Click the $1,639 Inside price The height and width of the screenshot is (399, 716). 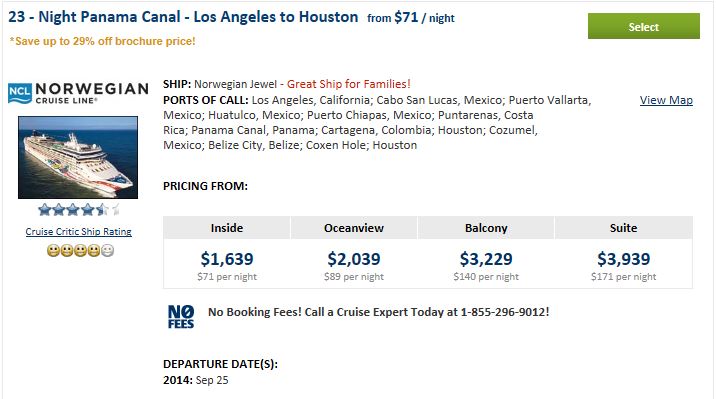(226, 259)
